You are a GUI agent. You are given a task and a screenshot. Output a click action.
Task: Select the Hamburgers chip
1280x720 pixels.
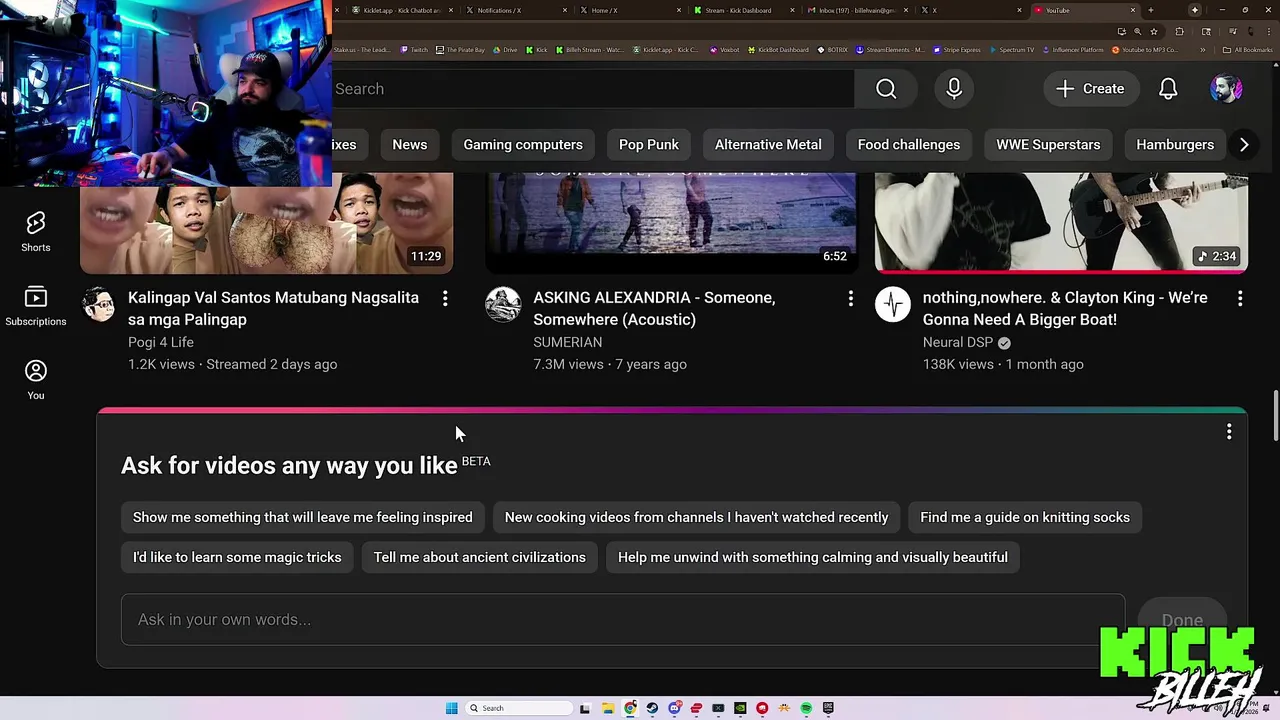1175,145
